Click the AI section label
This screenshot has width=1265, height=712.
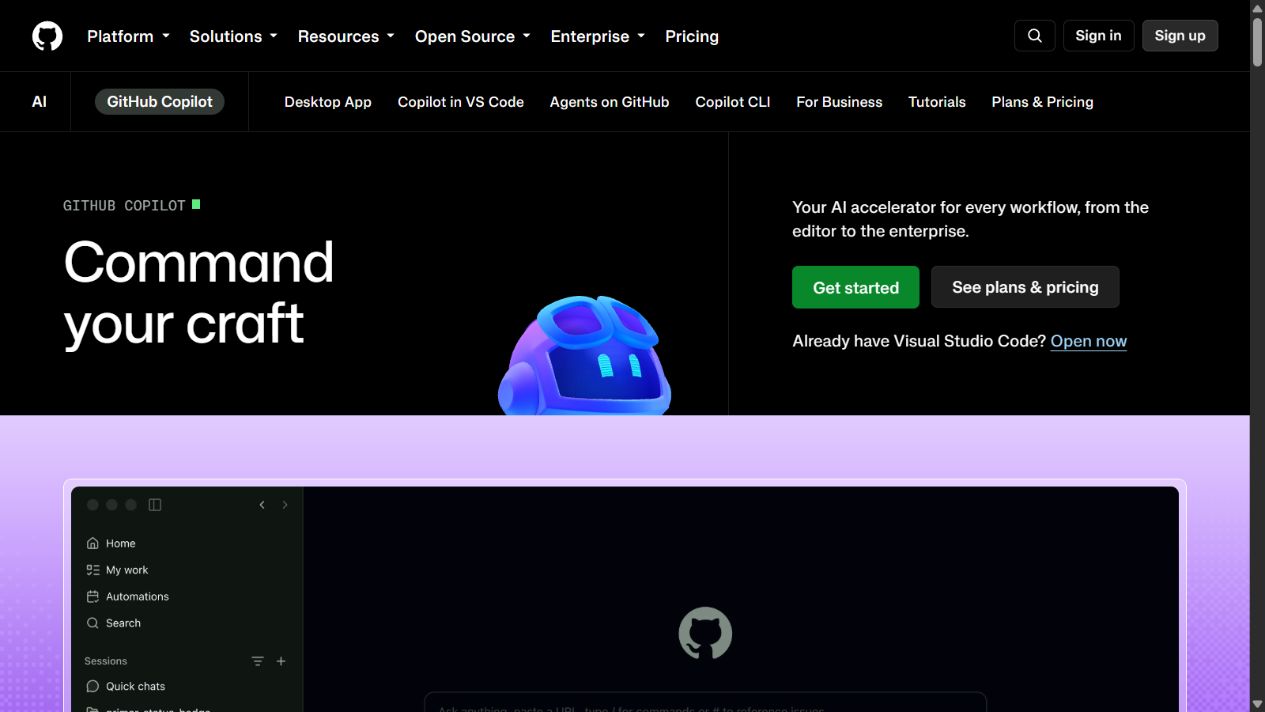pos(39,102)
